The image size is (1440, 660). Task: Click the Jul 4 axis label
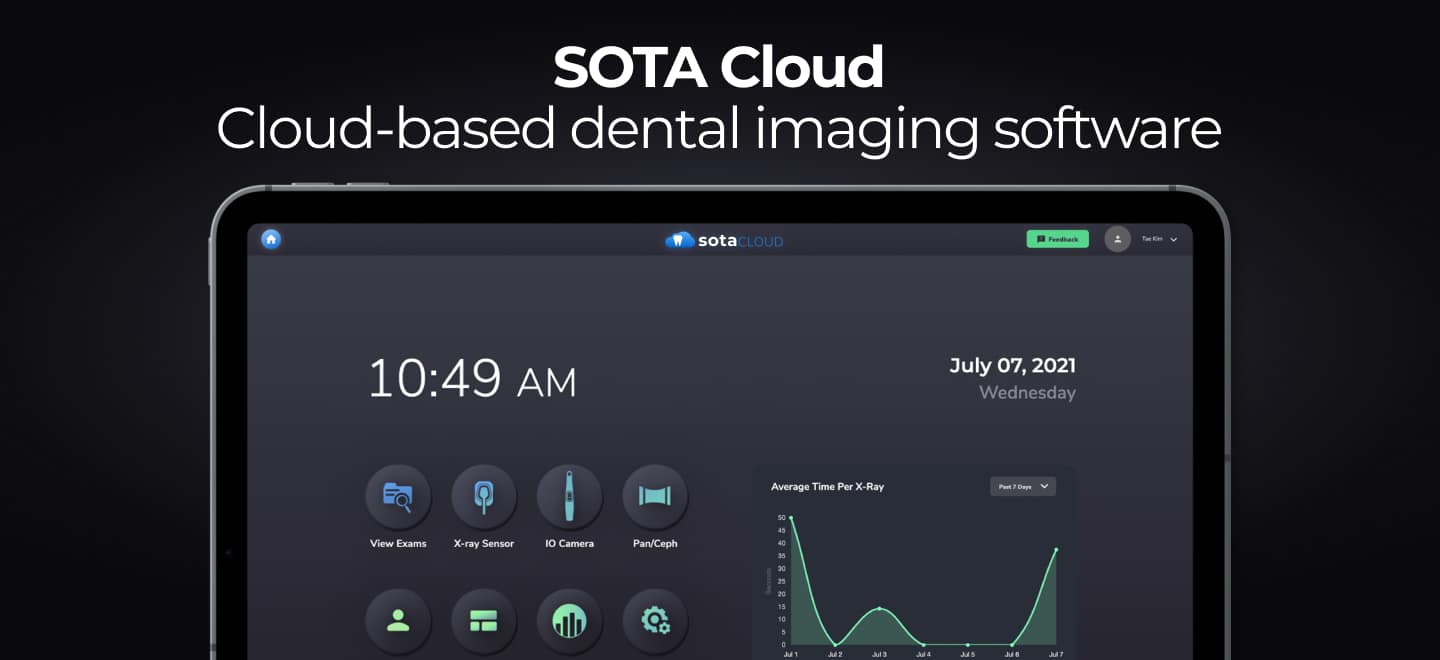pyautogui.click(x=923, y=655)
